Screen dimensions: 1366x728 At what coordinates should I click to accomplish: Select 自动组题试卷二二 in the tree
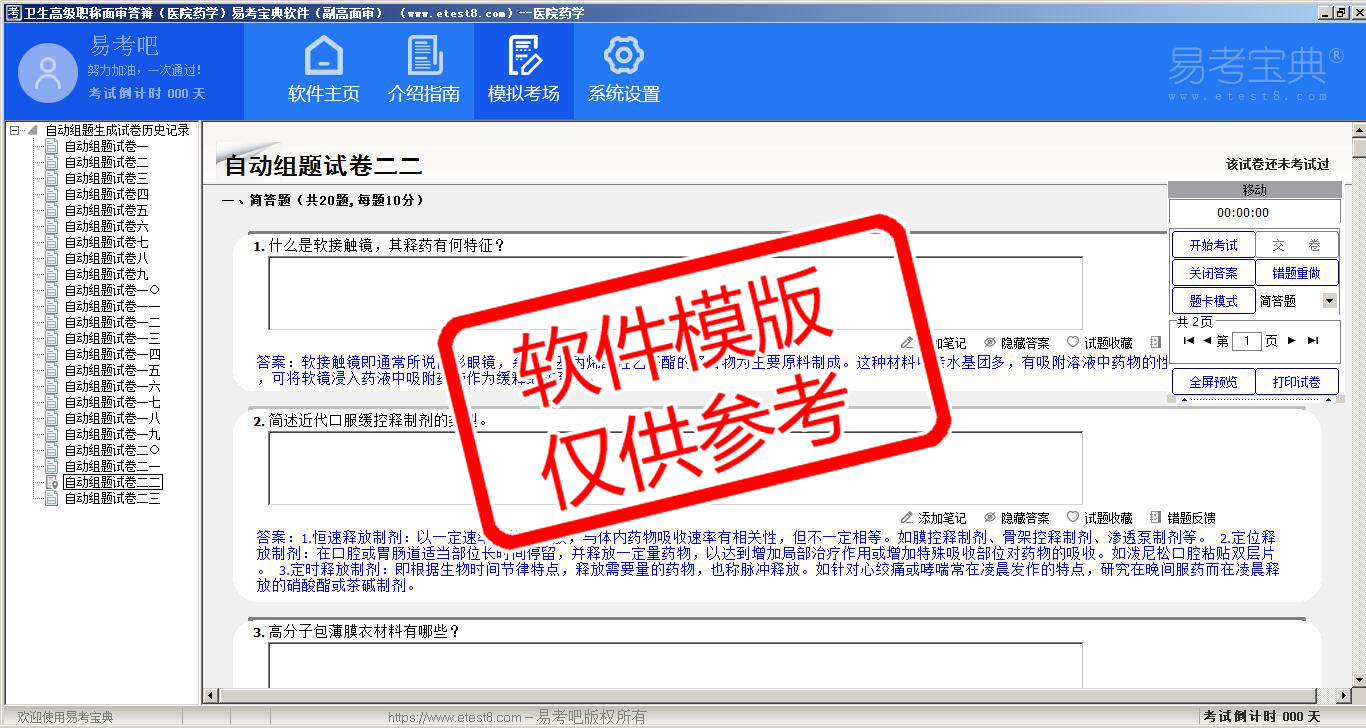(x=112, y=482)
